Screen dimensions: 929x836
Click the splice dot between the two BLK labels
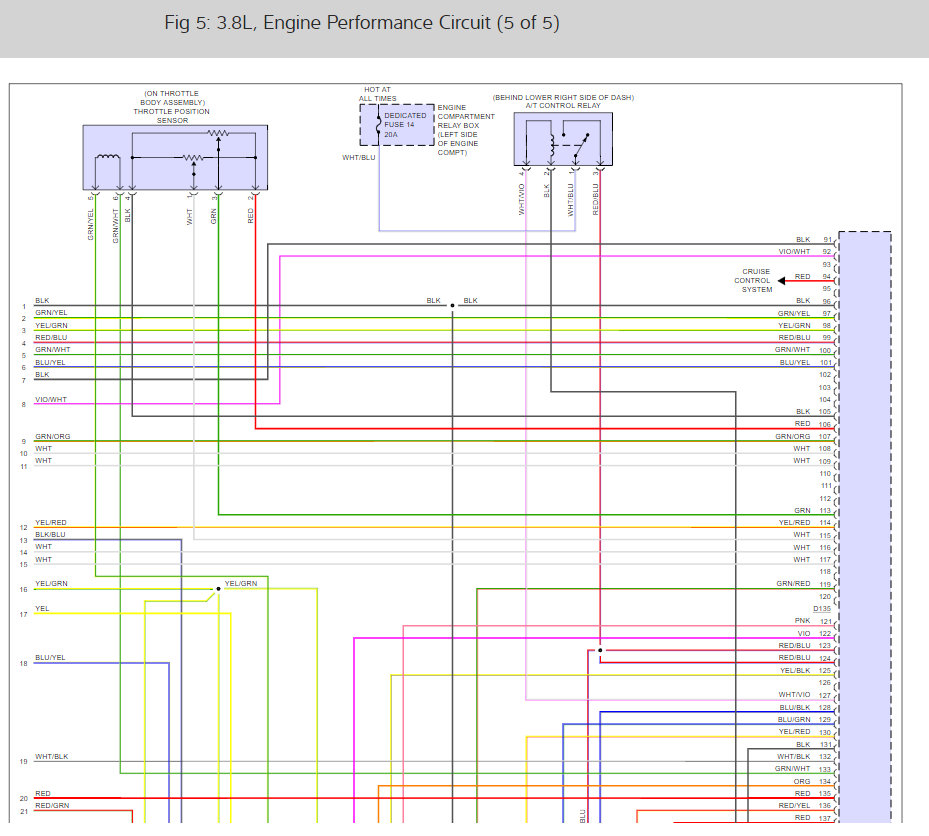point(452,305)
